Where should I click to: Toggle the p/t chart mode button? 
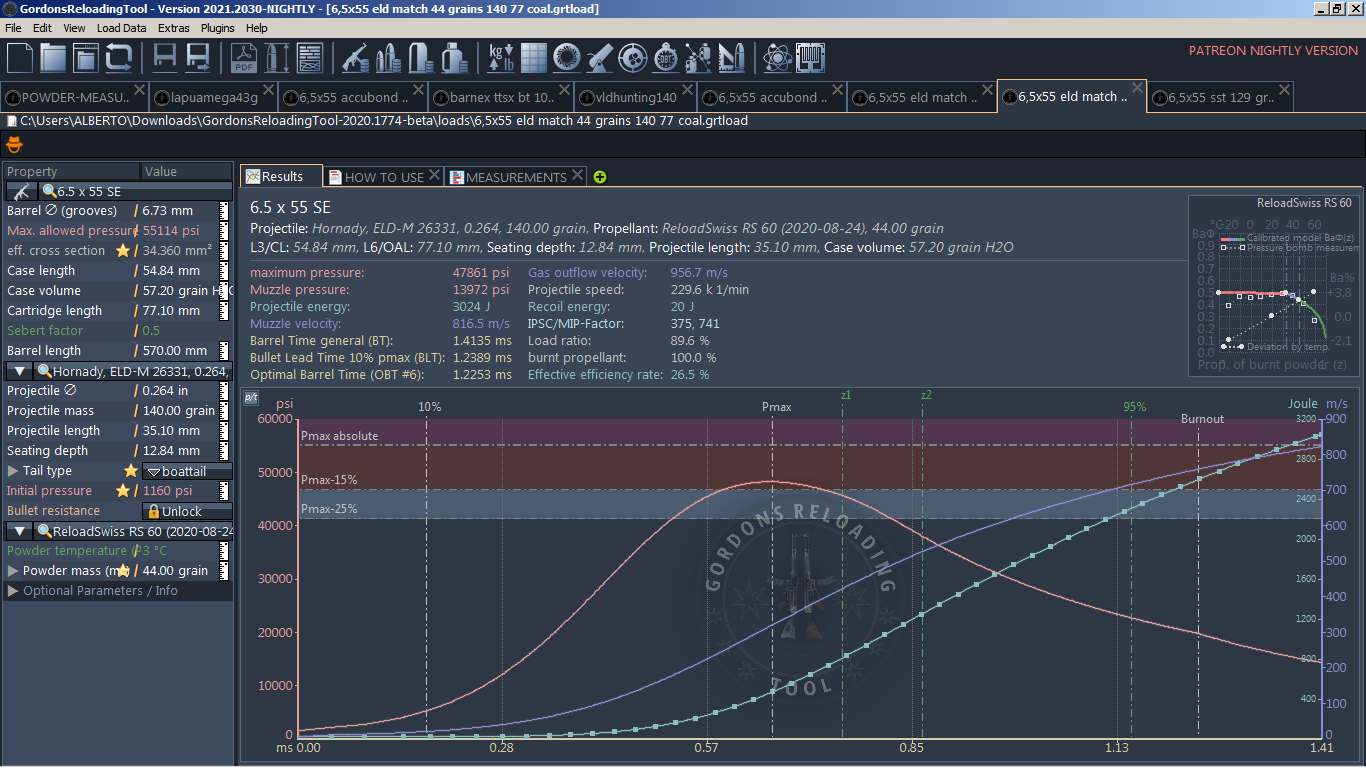click(250, 397)
